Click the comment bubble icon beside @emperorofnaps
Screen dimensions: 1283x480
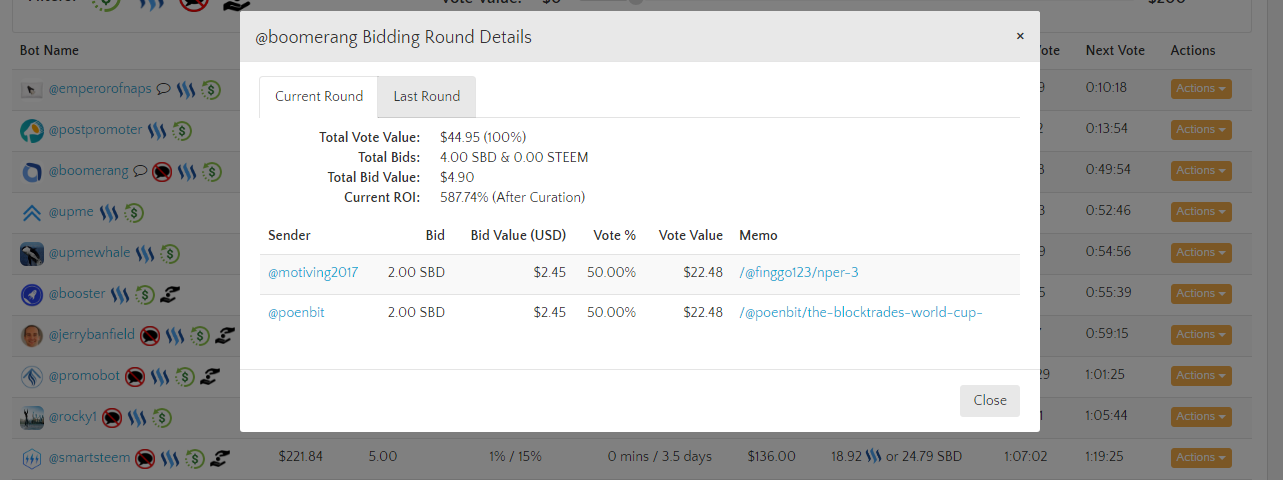coord(164,88)
